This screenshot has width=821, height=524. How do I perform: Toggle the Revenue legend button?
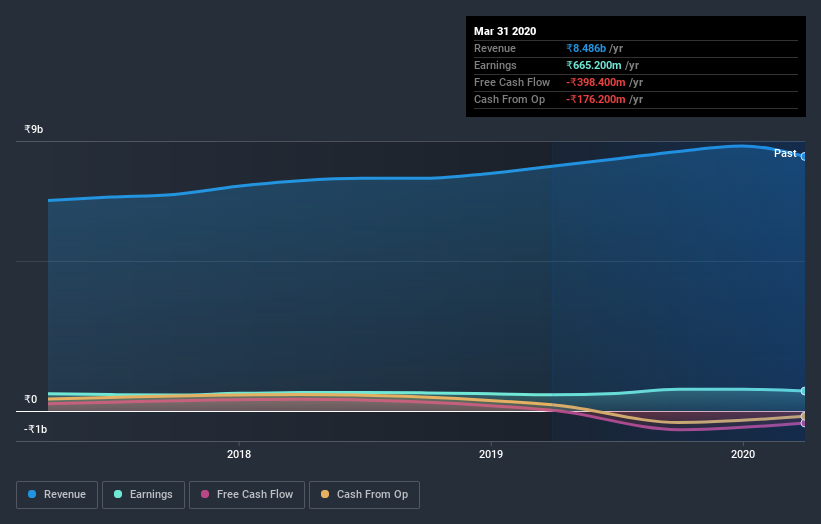57,495
